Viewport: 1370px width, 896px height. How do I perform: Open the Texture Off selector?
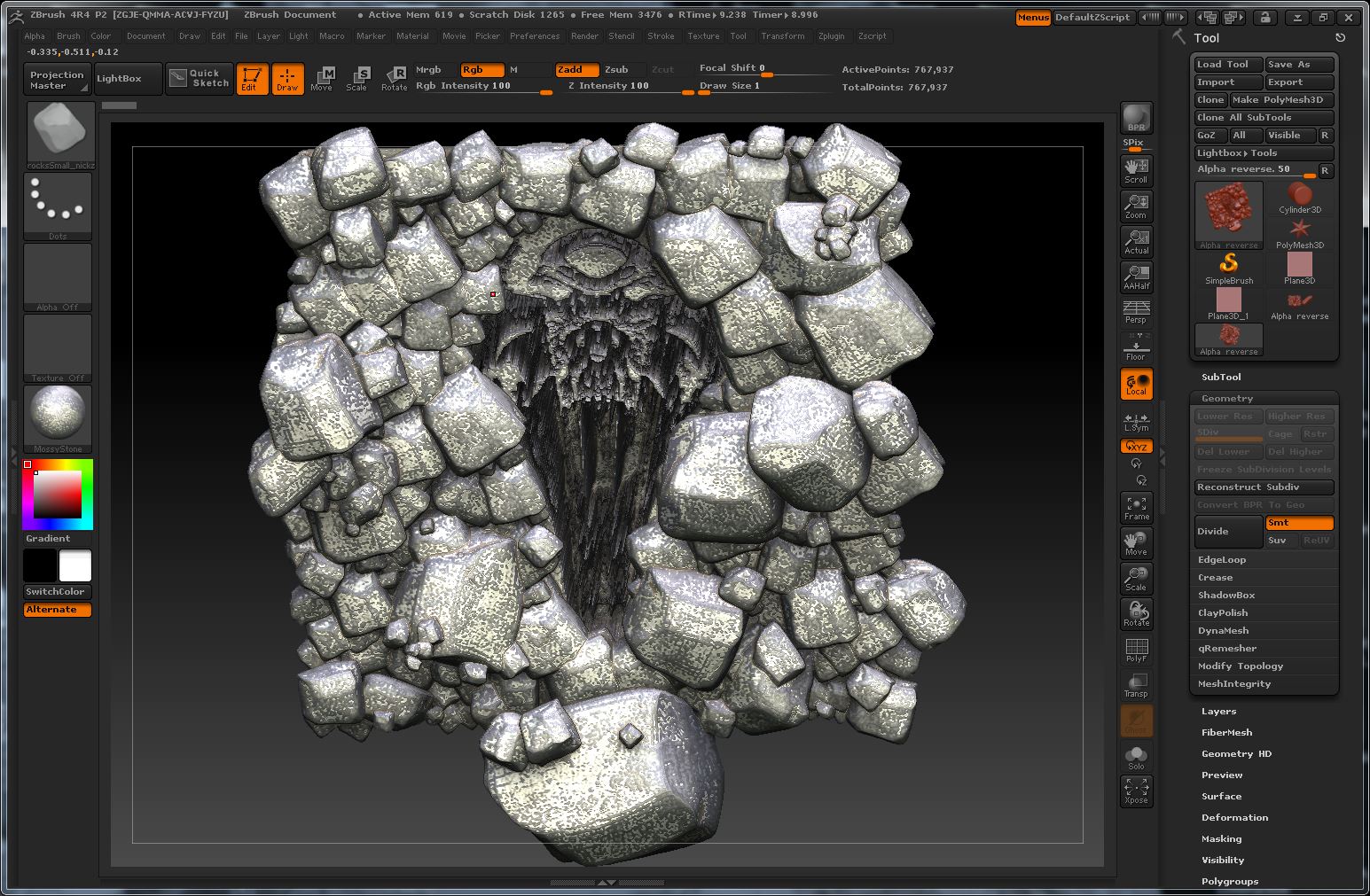click(x=59, y=347)
